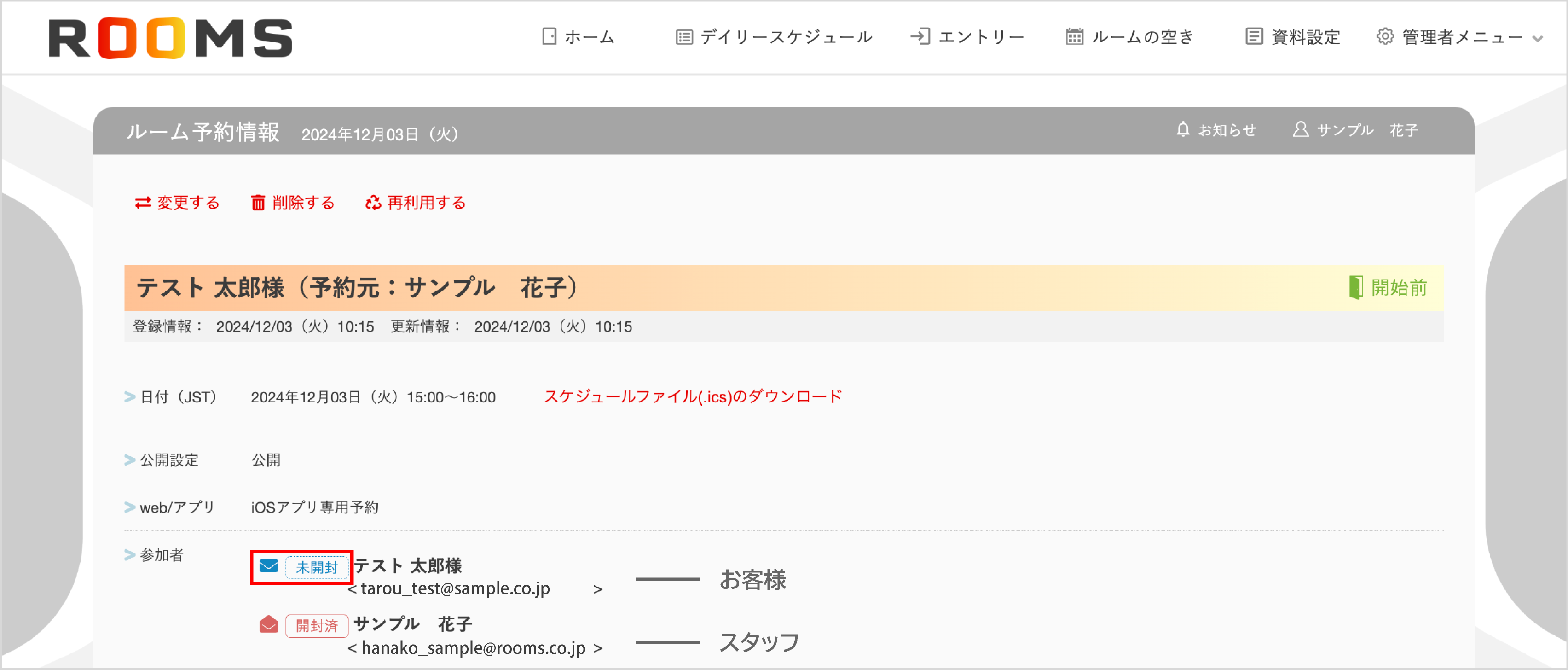1568x670 pixels.
Task: Click the notification bell icon
Action: click(x=1183, y=129)
